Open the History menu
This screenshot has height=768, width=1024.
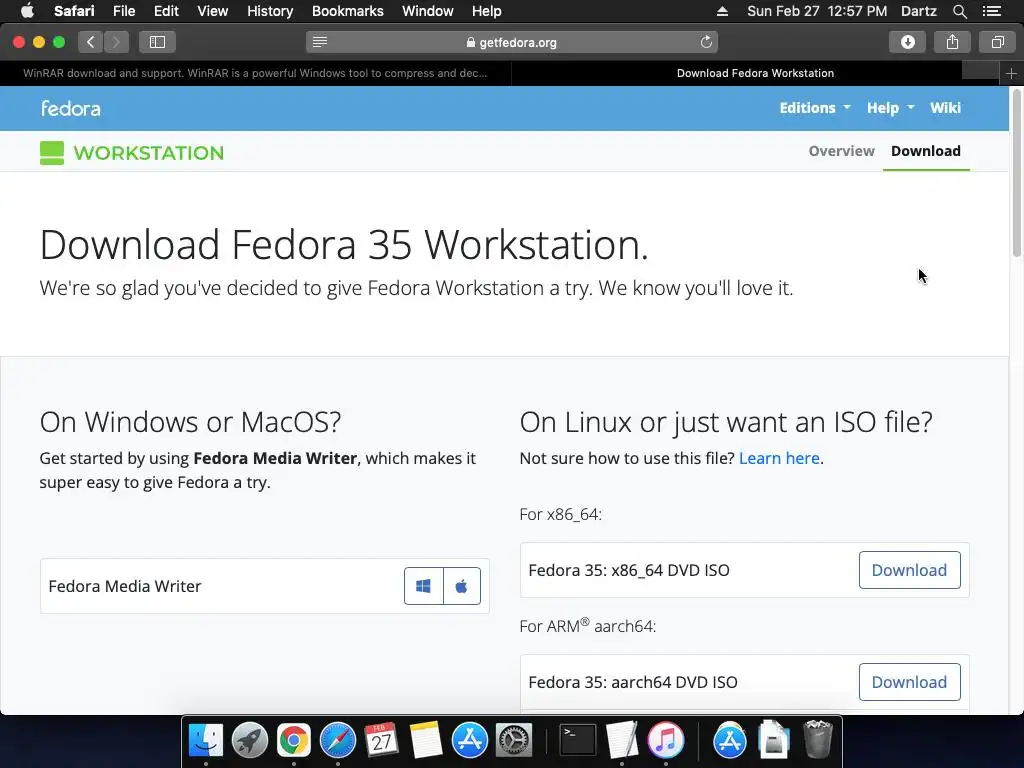tap(270, 11)
